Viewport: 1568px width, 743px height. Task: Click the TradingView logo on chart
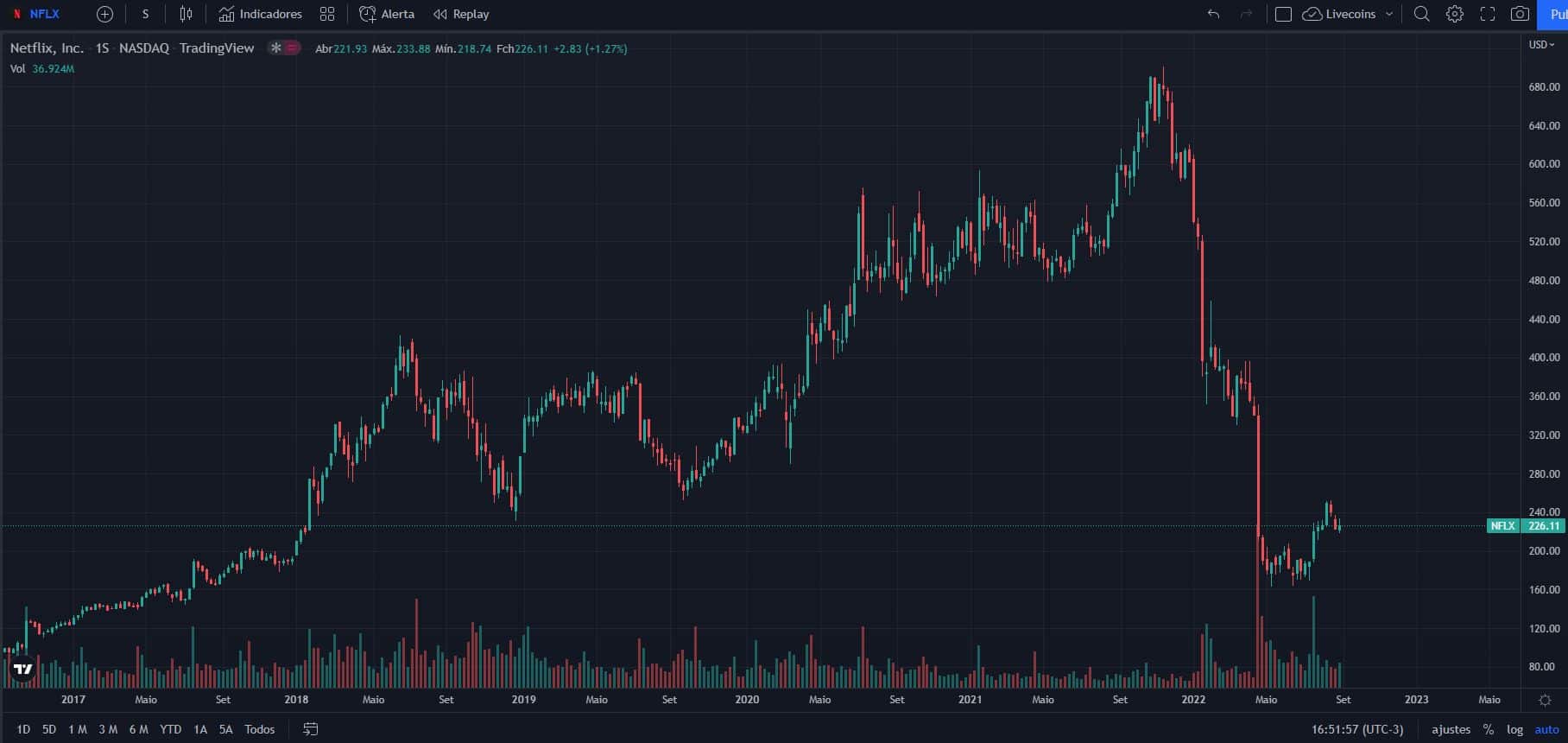point(23,669)
